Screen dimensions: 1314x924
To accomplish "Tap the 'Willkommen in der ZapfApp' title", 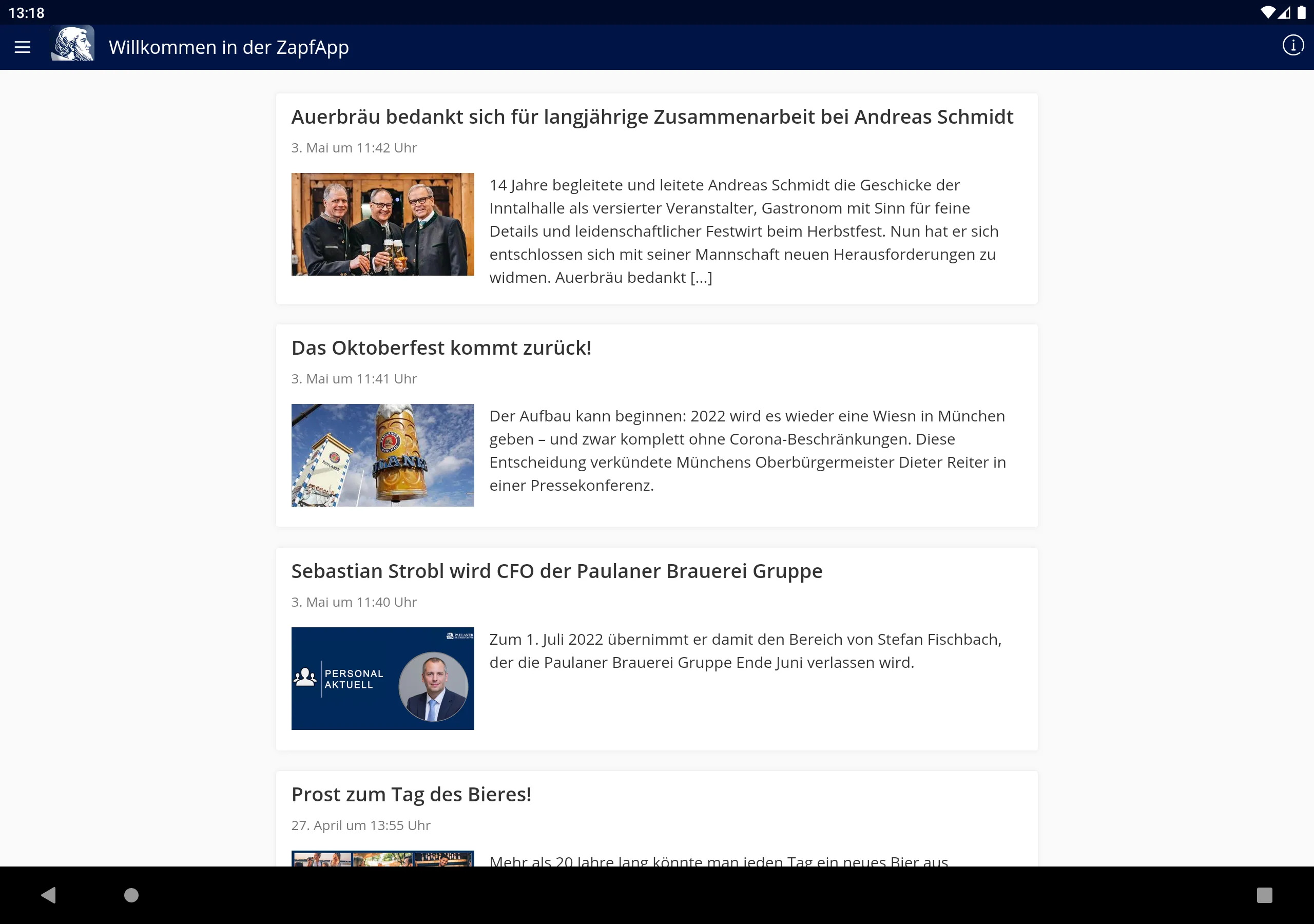I will (x=228, y=47).
